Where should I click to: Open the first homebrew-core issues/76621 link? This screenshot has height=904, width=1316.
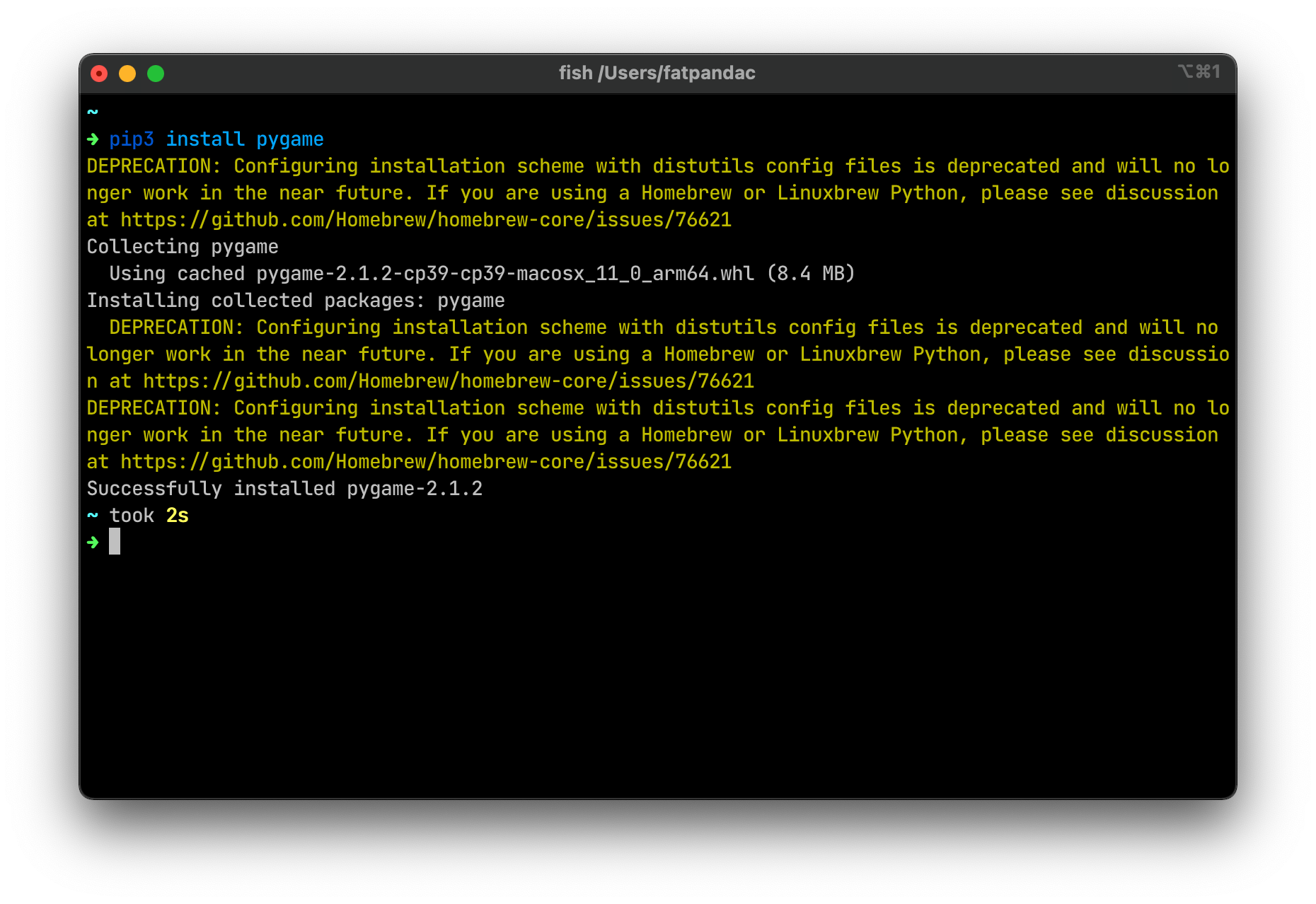[426, 220]
